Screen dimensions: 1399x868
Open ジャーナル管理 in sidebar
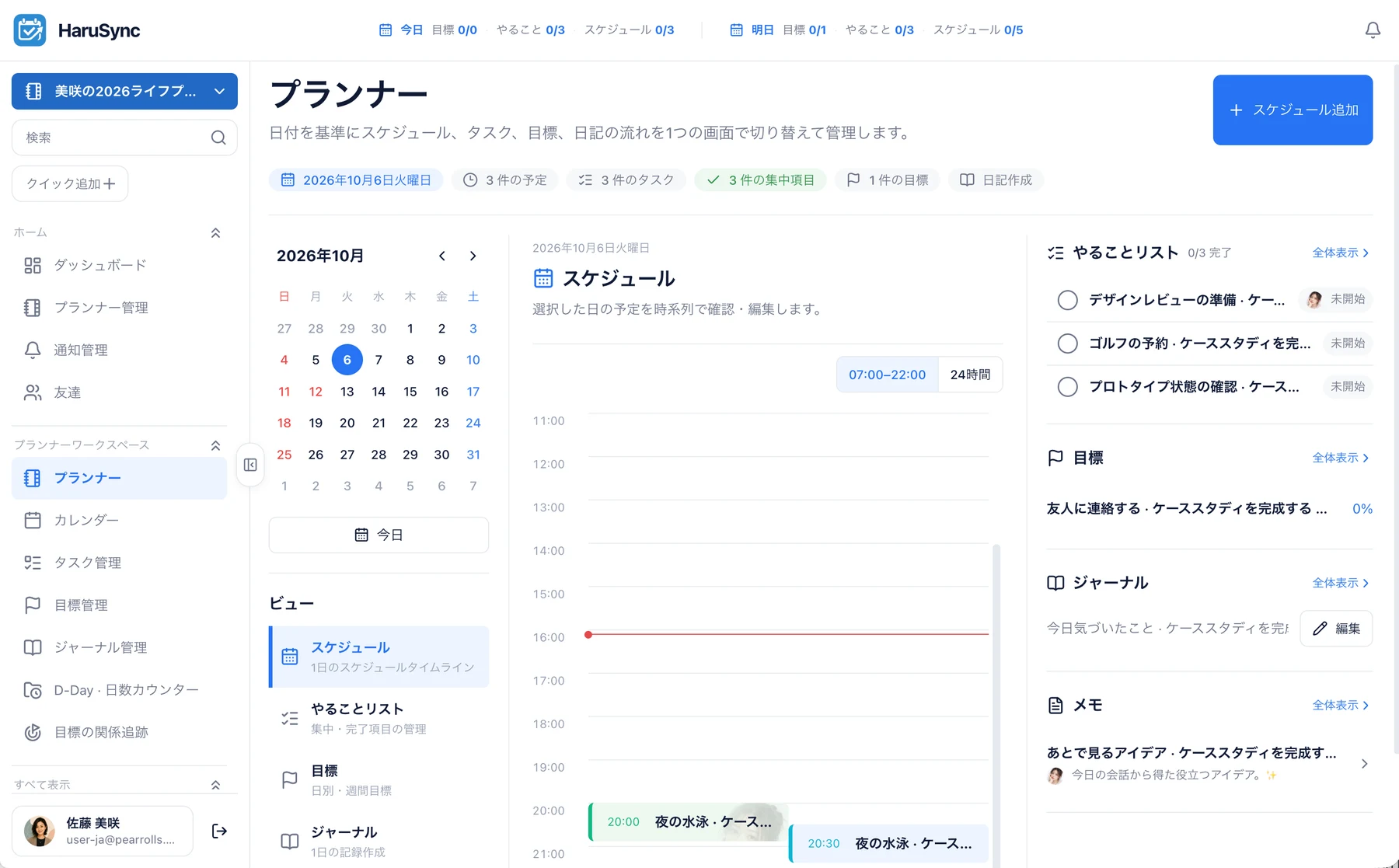(119, 647)
